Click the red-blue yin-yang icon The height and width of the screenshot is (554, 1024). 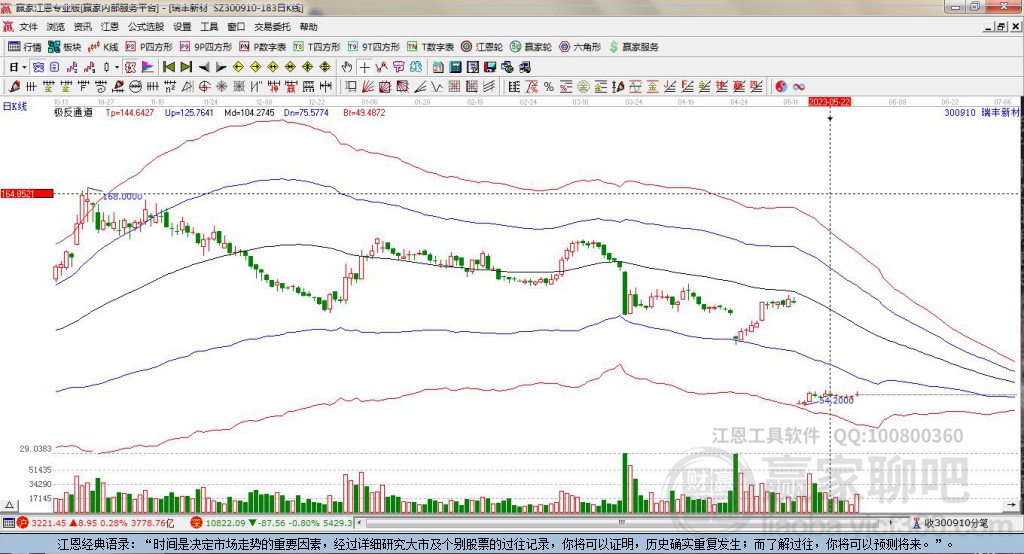tap(781, 86)
